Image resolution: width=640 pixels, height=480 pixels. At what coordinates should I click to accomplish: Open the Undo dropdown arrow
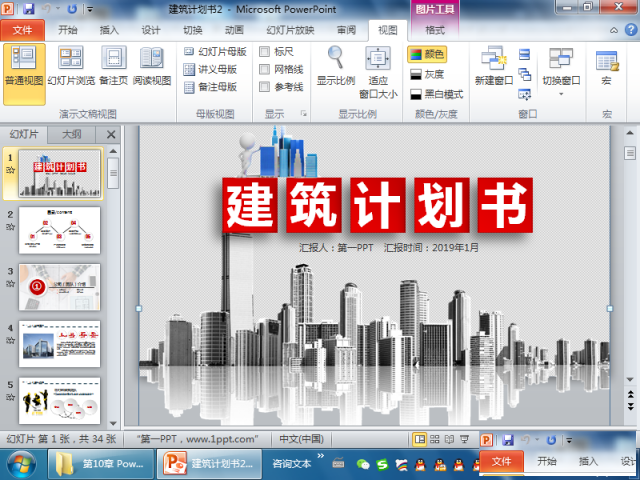coord(58,9)
